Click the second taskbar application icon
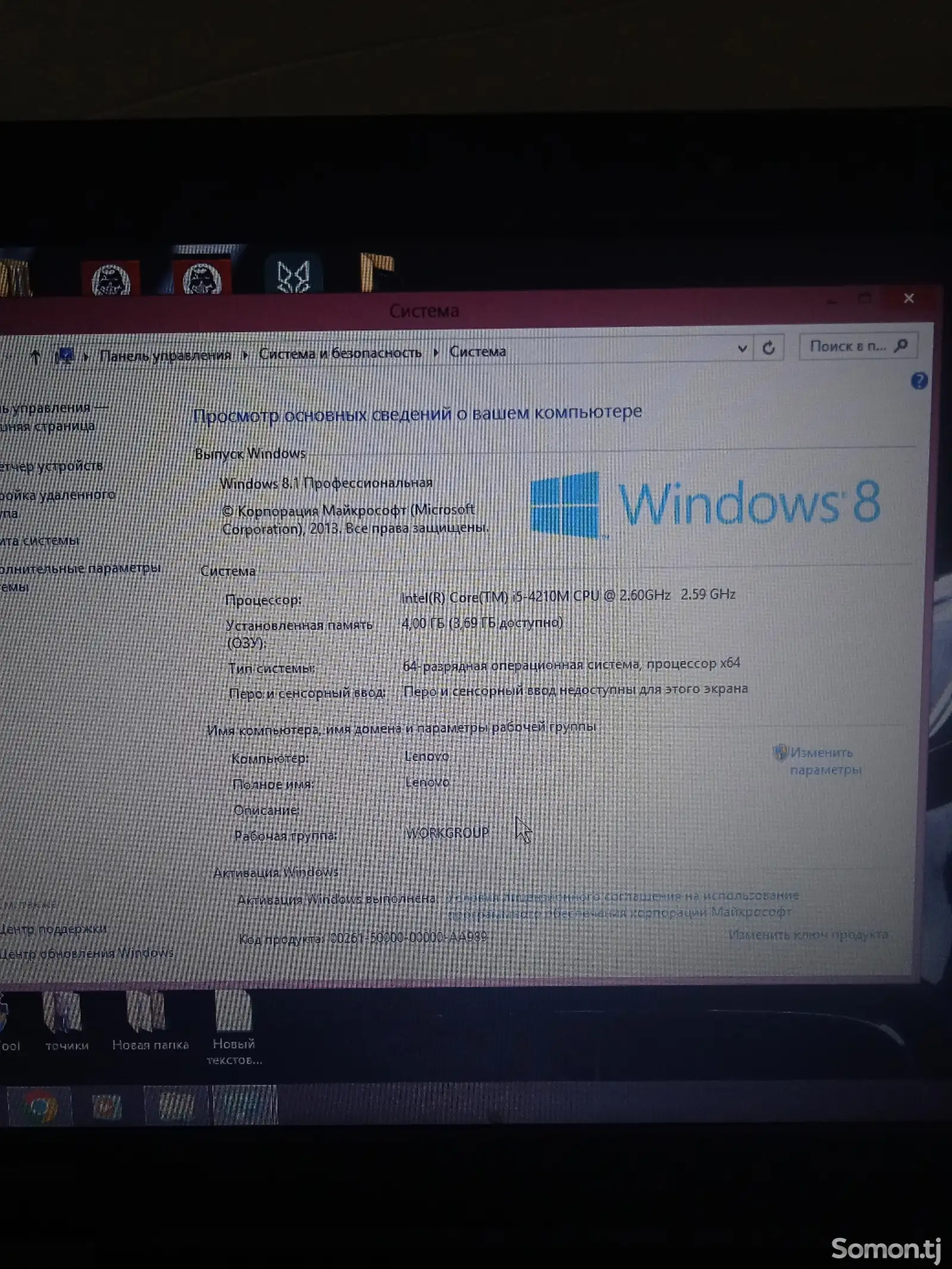The width and height of the screenshot is (952, 1269). pyautogui.click(x=108, y=1107)
